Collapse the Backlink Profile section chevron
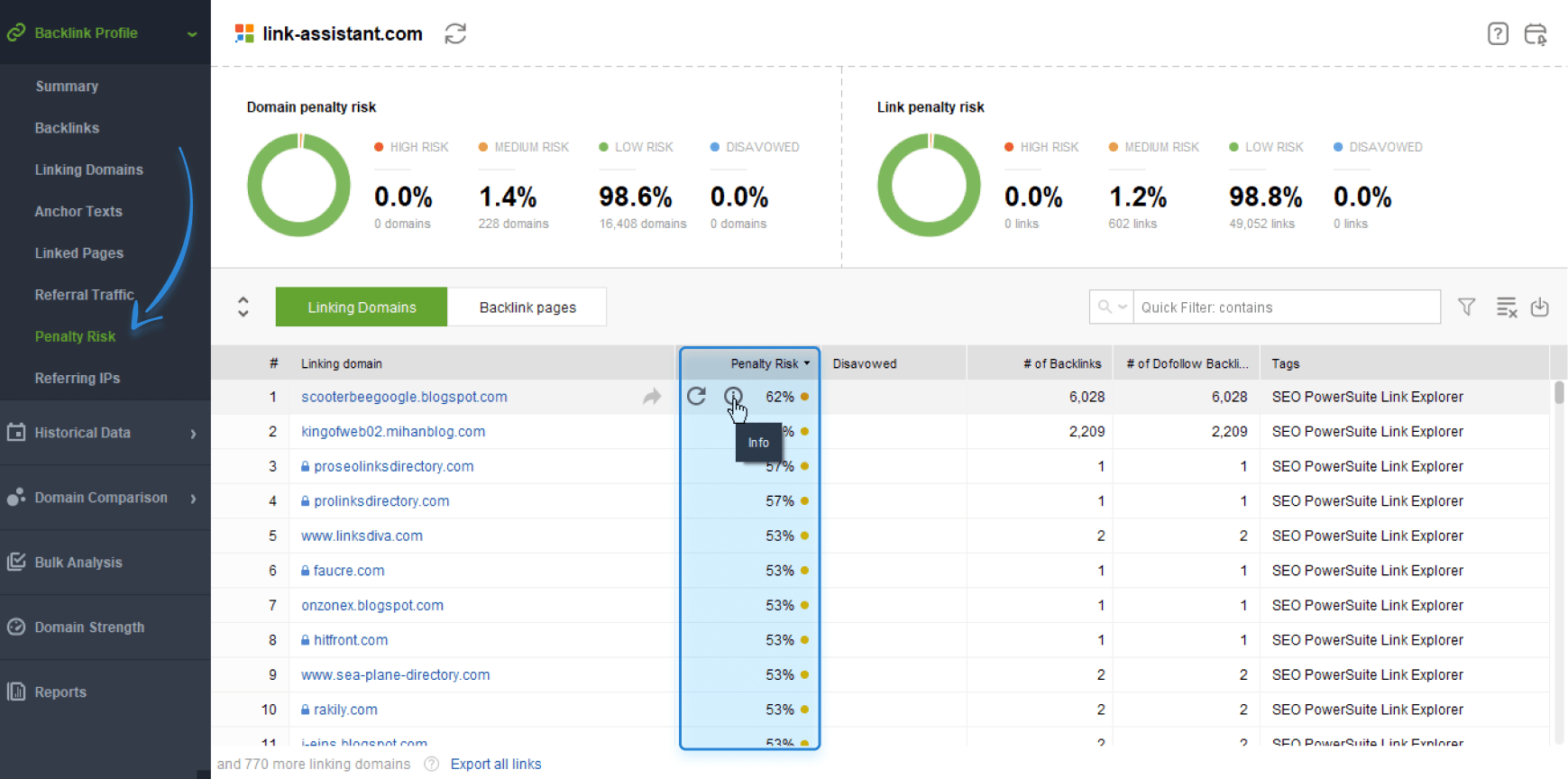 [192, 34]
